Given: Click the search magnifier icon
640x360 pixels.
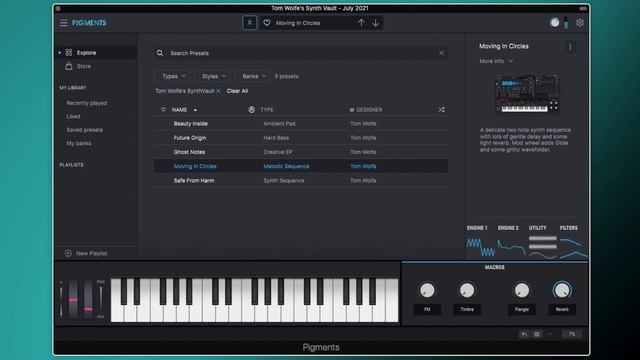Looking at the screenshot, I should [x=160, y=53].
